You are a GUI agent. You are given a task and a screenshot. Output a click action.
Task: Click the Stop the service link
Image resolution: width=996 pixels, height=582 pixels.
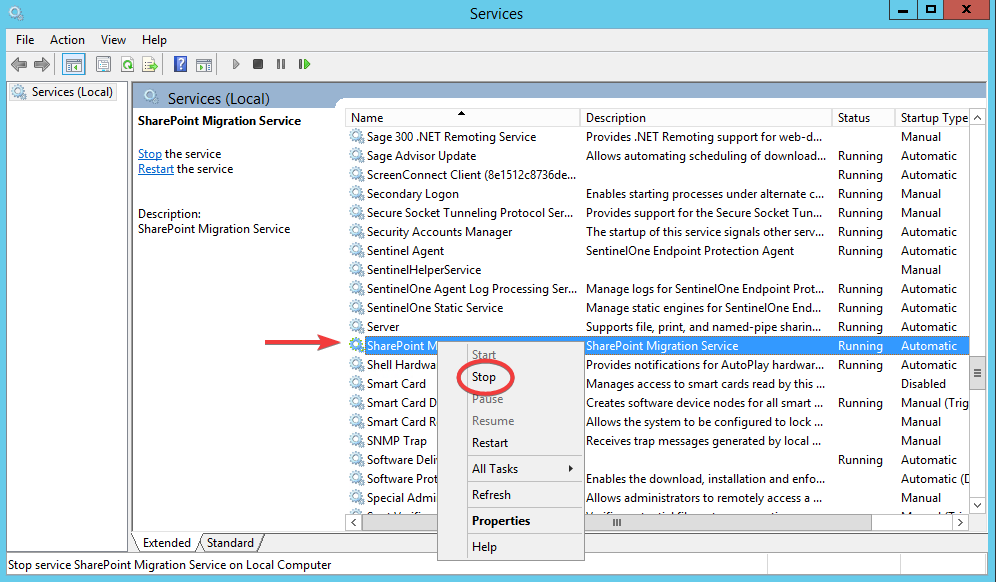point(149,154)
